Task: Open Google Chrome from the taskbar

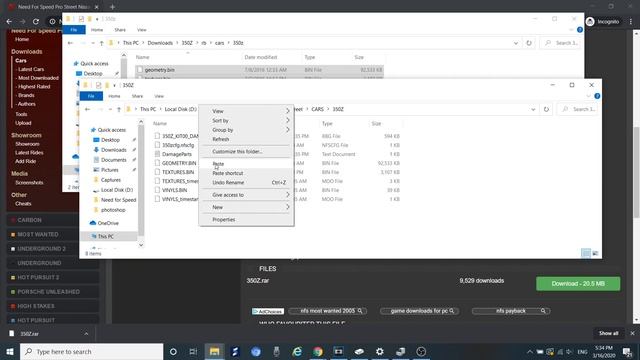Action: (318, 351)
